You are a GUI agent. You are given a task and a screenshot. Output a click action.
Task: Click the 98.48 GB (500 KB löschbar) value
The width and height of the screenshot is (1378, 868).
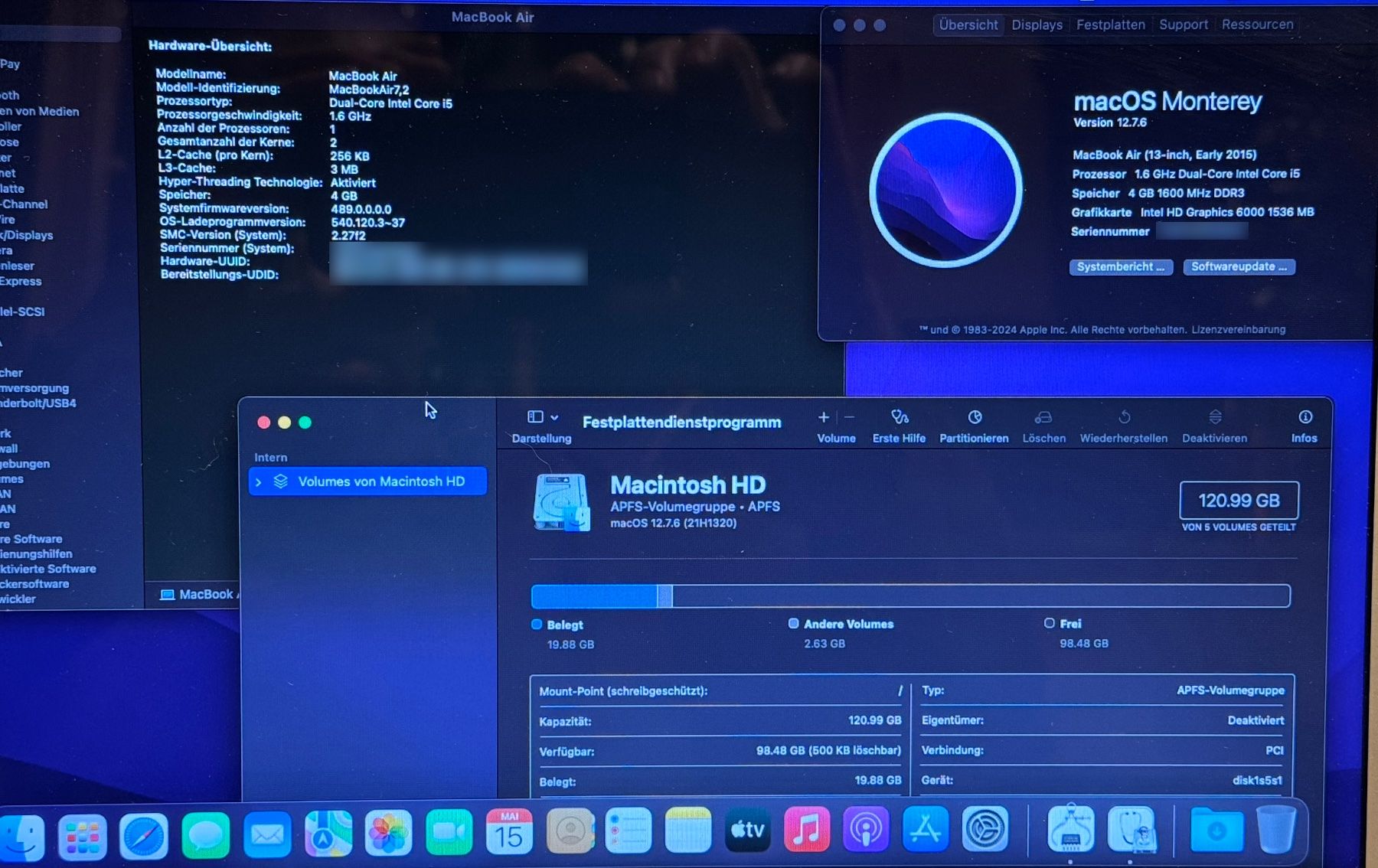point(828,751)
